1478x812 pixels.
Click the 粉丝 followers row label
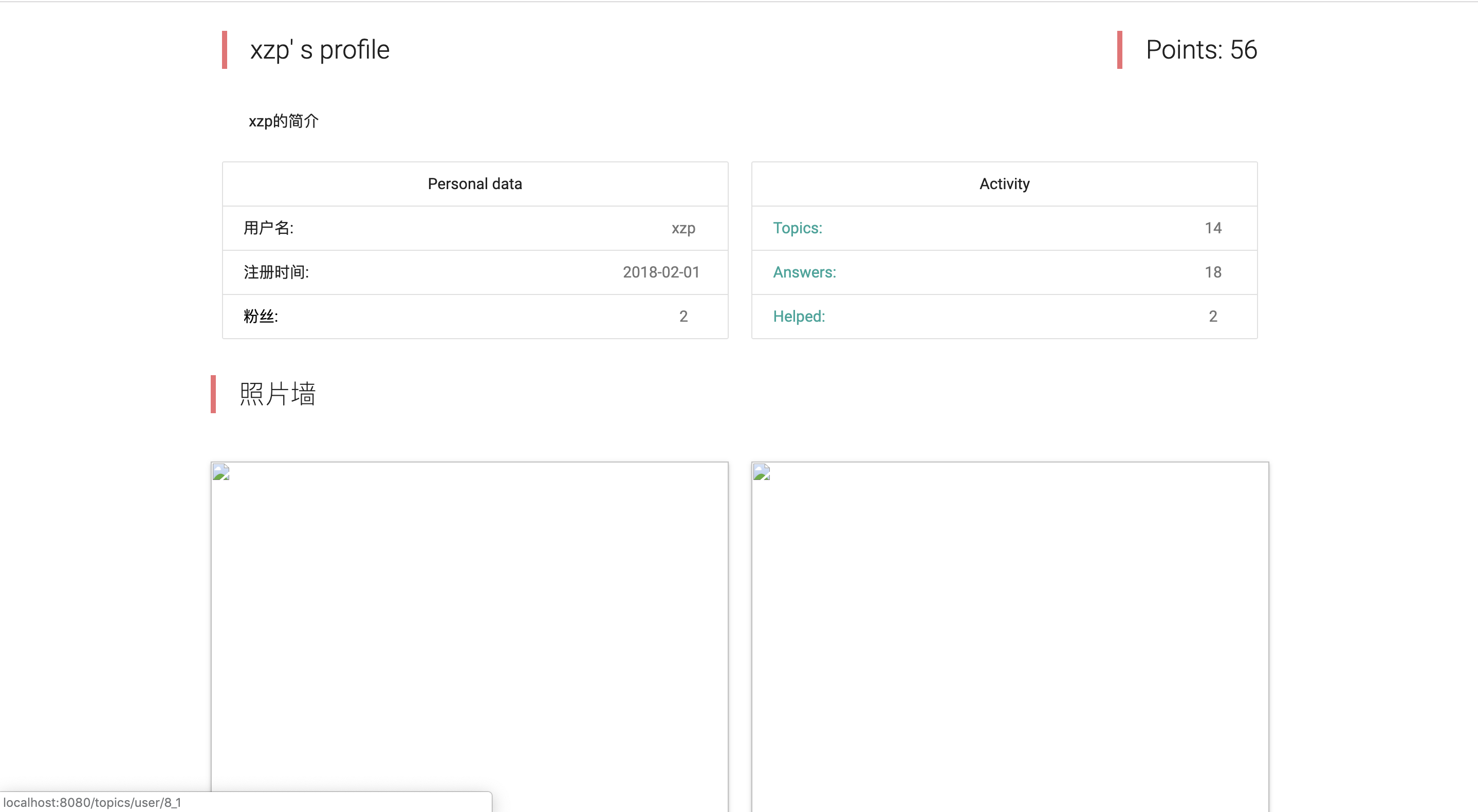pos(261,317)
